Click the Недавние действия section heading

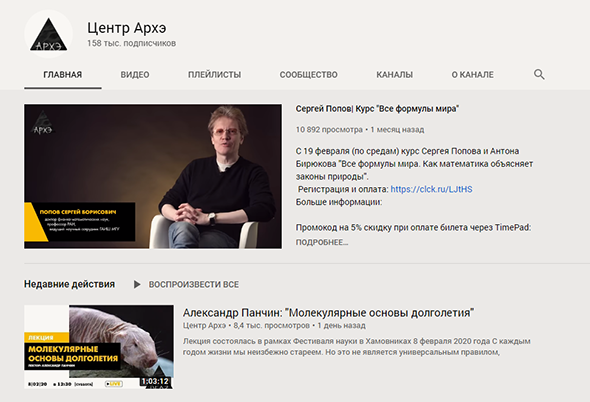point(70,284)
